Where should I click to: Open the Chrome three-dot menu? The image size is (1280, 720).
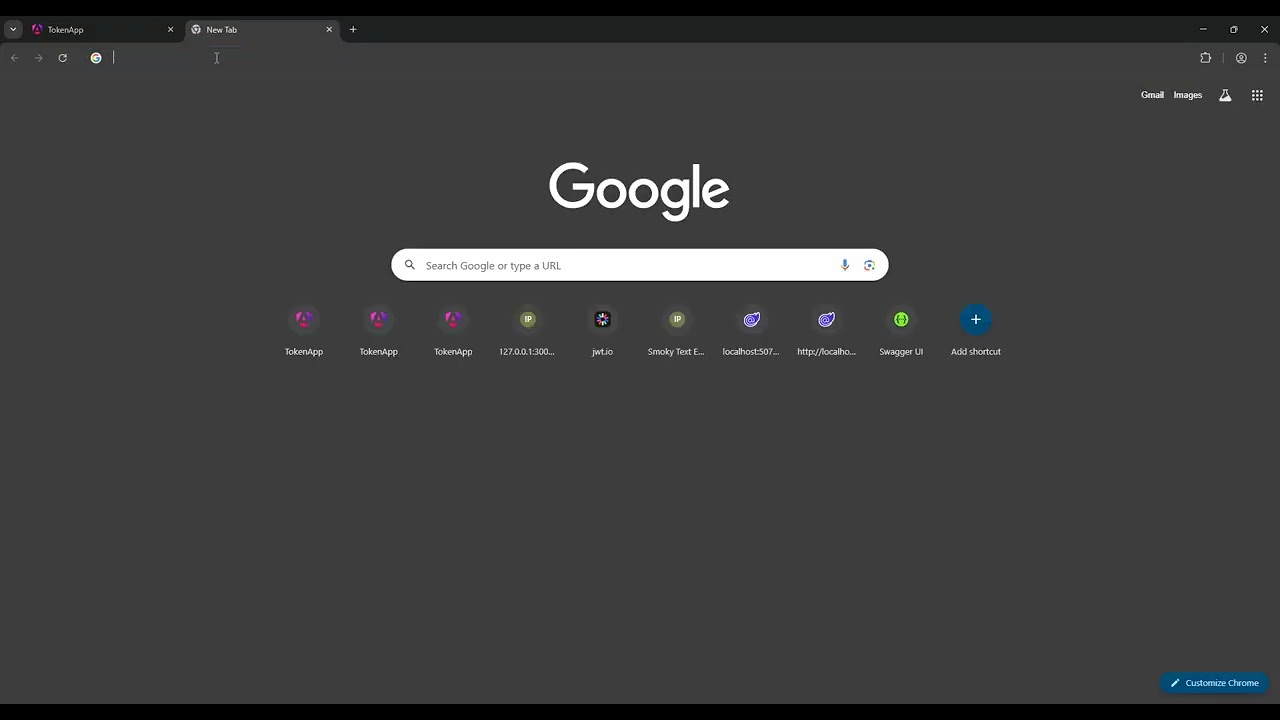(x=1265, y=58)
